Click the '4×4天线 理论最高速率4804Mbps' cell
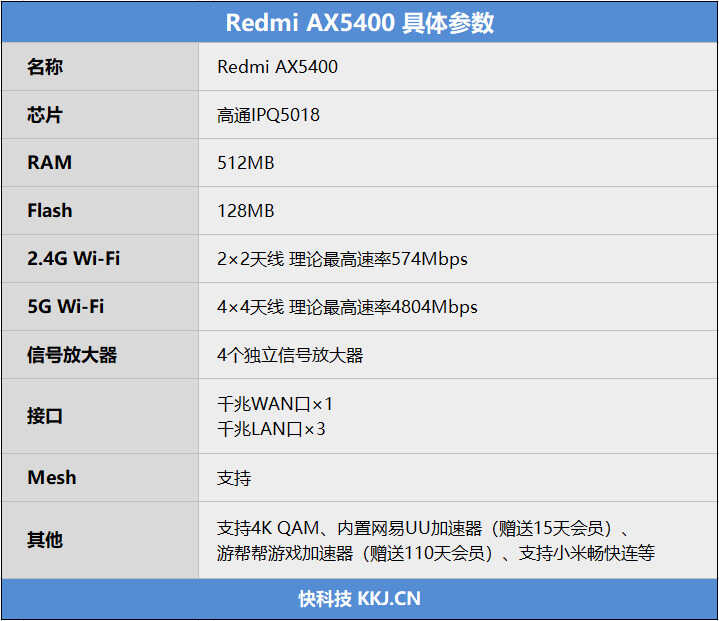 [347, 307]
